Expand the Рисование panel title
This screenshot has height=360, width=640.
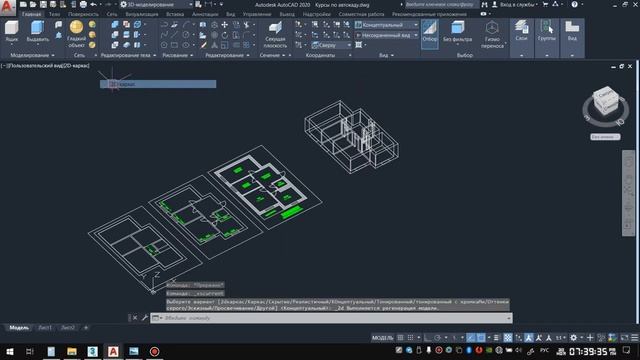tap(177, 55)
